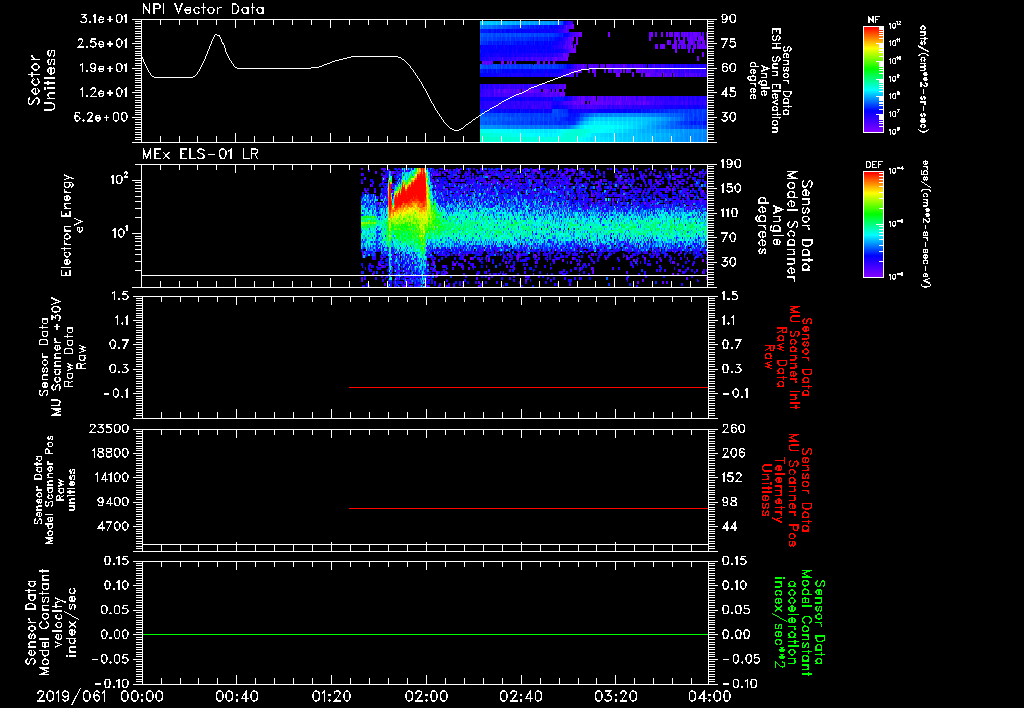Click the green zero line in velocity panel
Screen dimensions: 1024x708
click(425, 634)
